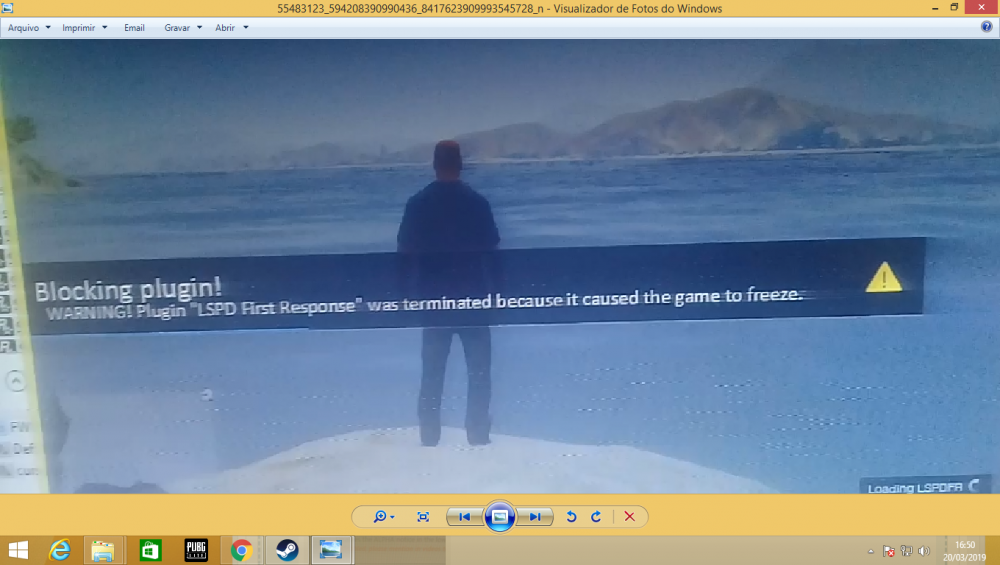Click the Email menu item
The height and width of the screenshot is (565, 1000).
134,28
